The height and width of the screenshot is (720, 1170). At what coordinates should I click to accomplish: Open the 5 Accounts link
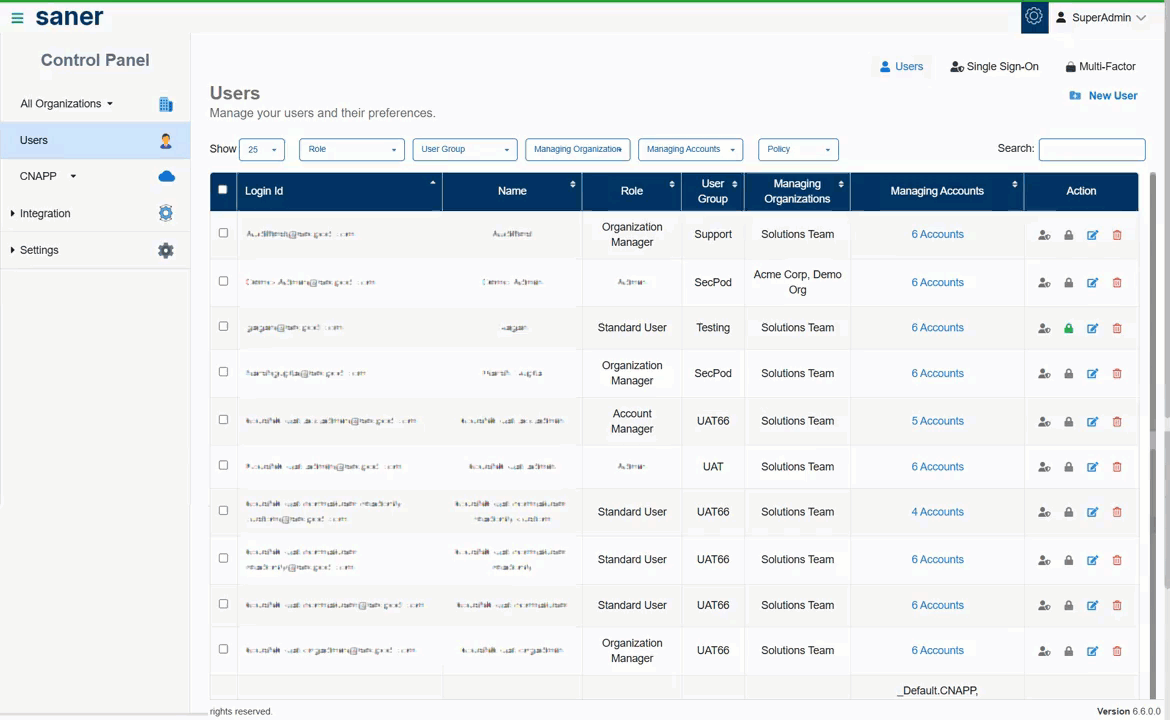point(937,421)
